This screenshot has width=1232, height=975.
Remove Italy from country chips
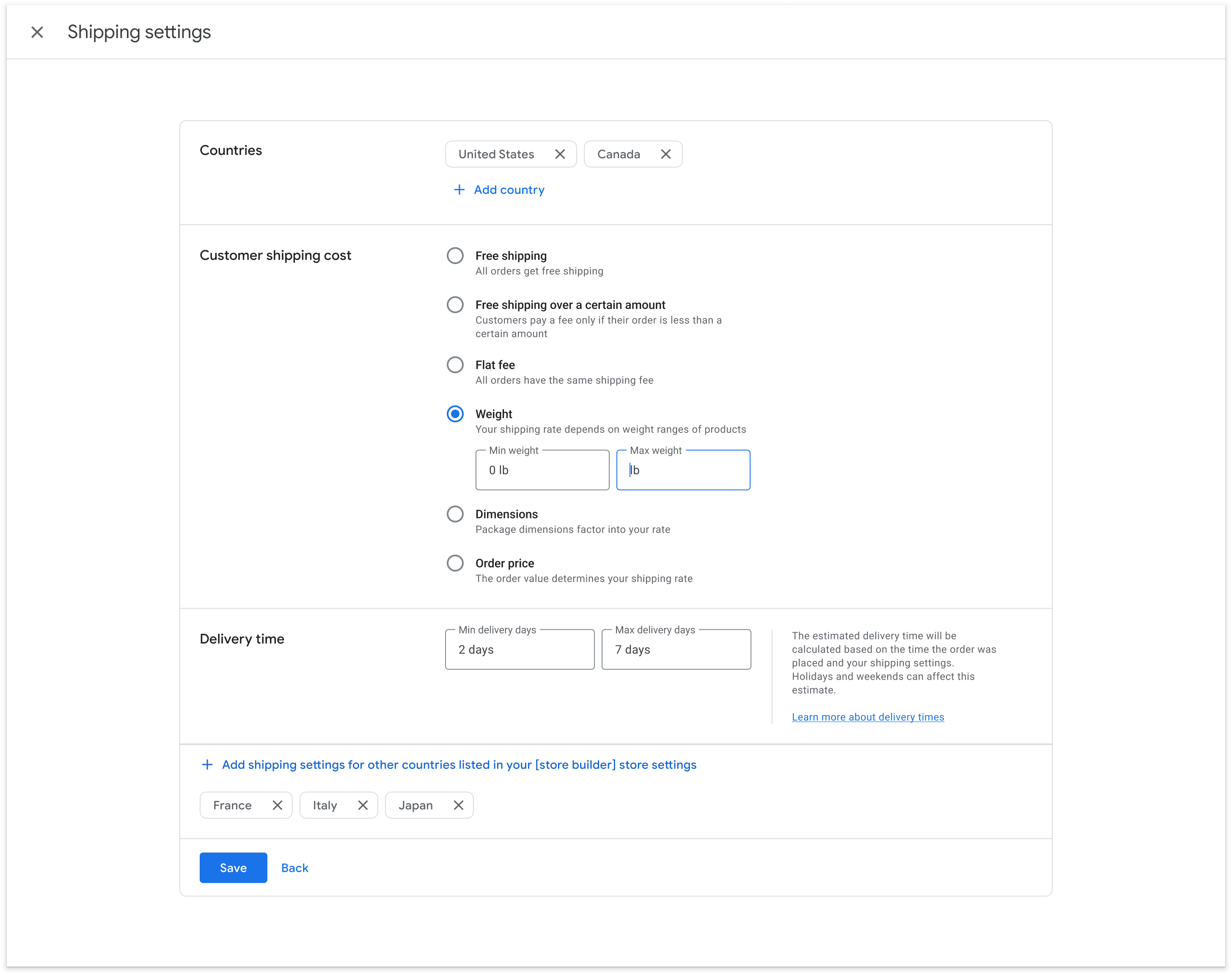tap(363, 805)
